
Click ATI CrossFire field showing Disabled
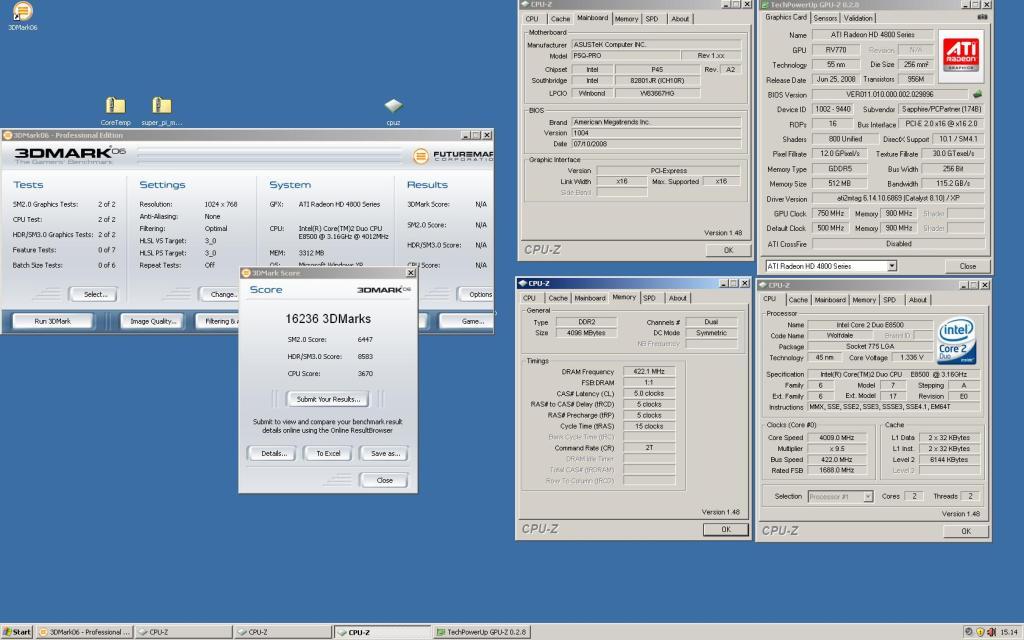coord(898,244)
